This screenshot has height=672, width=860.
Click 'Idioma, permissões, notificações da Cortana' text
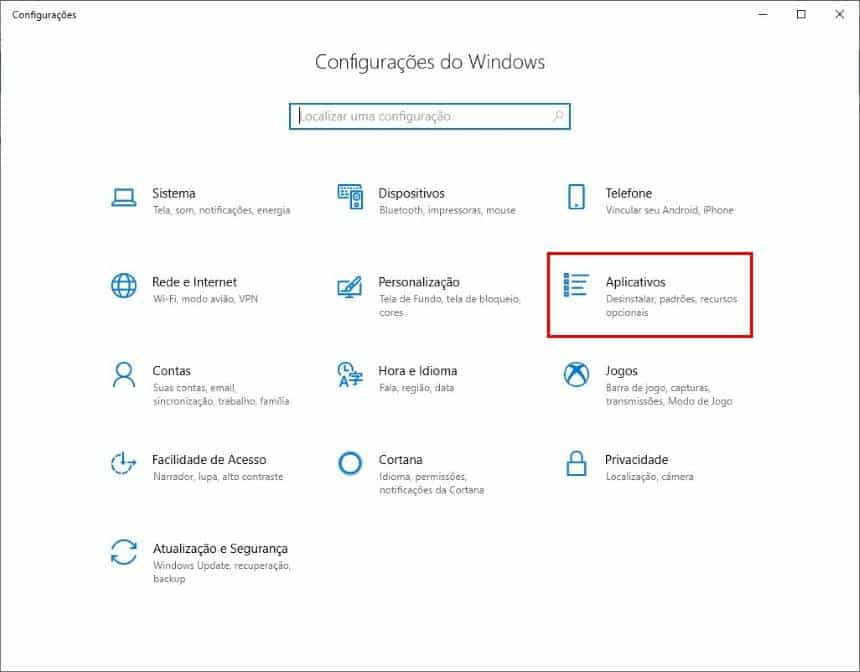point(432,483)
